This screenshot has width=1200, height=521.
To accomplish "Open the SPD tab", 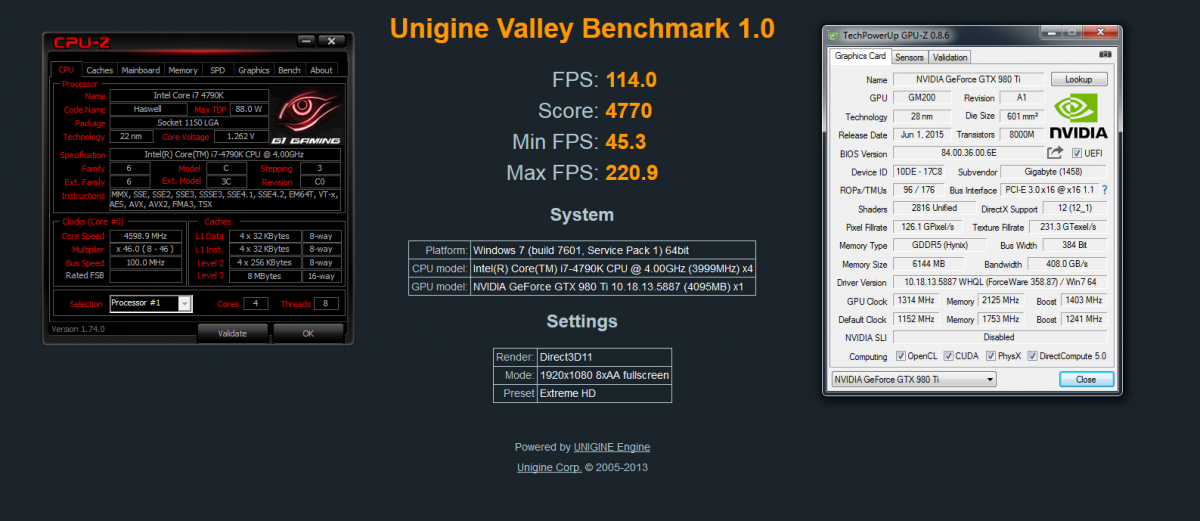I will pyautogui.click(x=217, y=70).
